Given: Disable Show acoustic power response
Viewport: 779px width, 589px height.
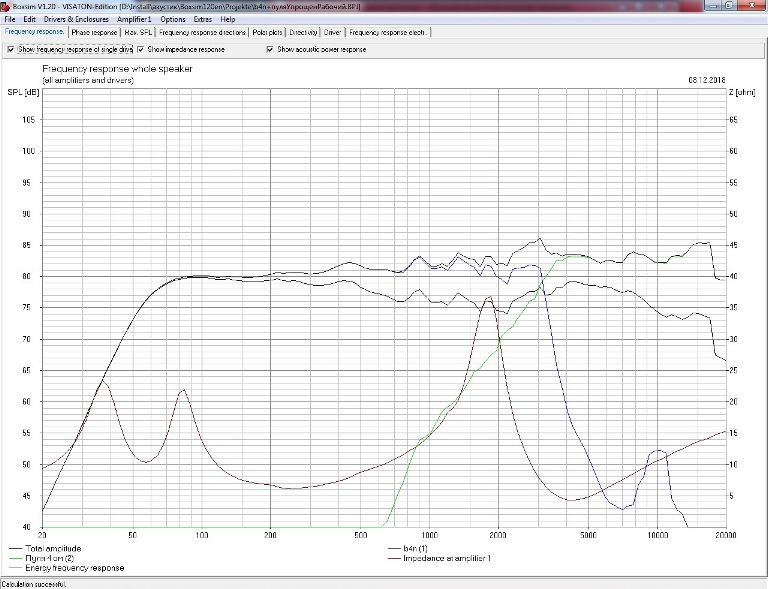Looking at the screenshot, I should pos(270,49).
